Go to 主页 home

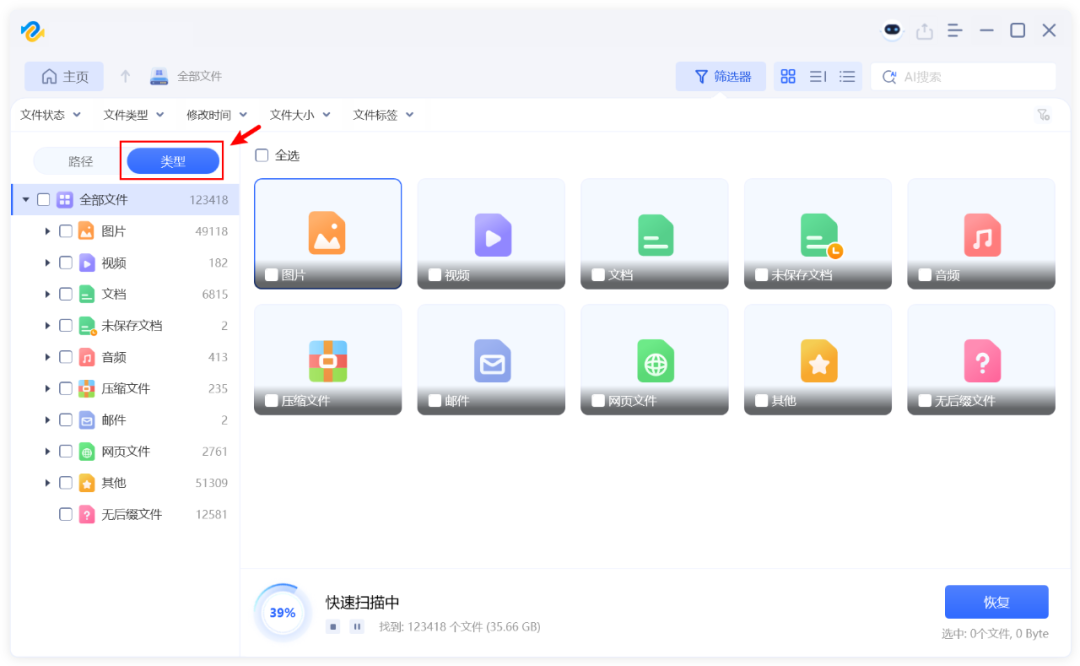pos(65,76)
